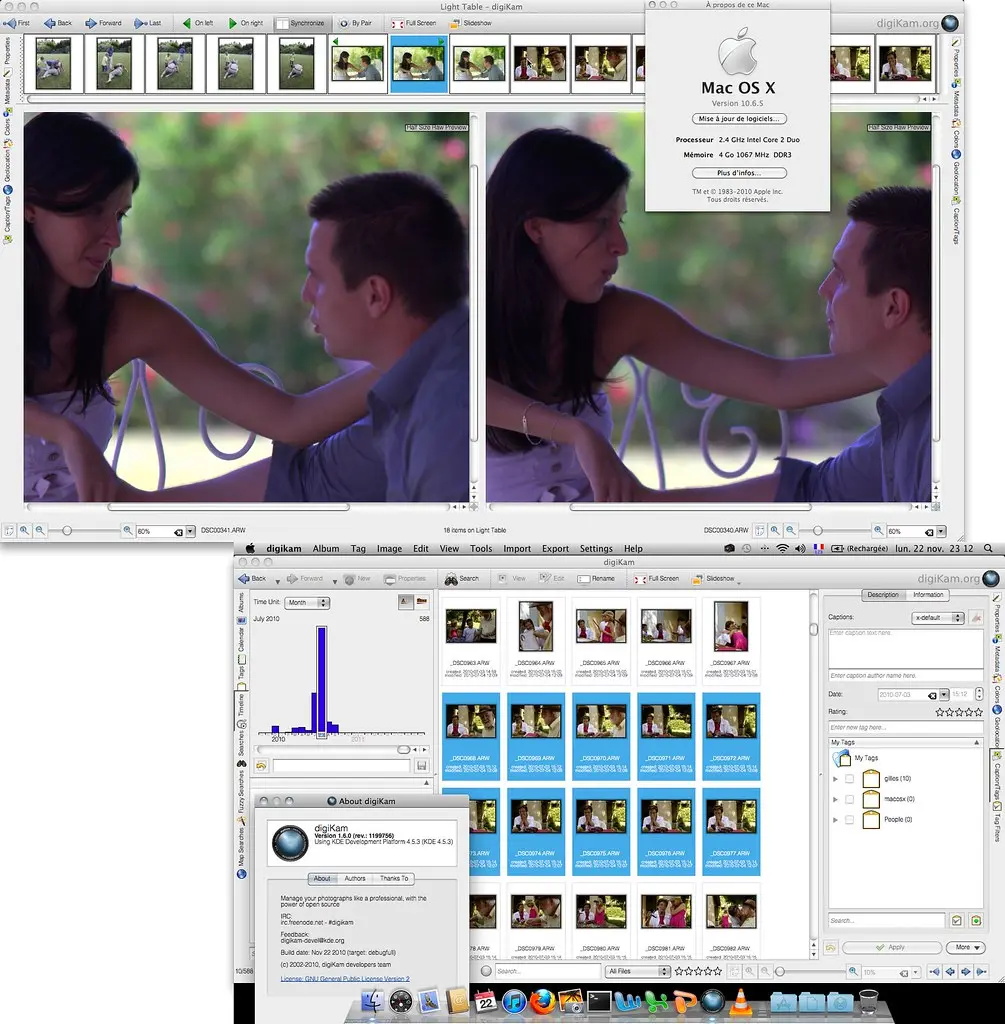
Task: Switch to the Authors tab in About dialog
Action: click(x=355, y=878)
